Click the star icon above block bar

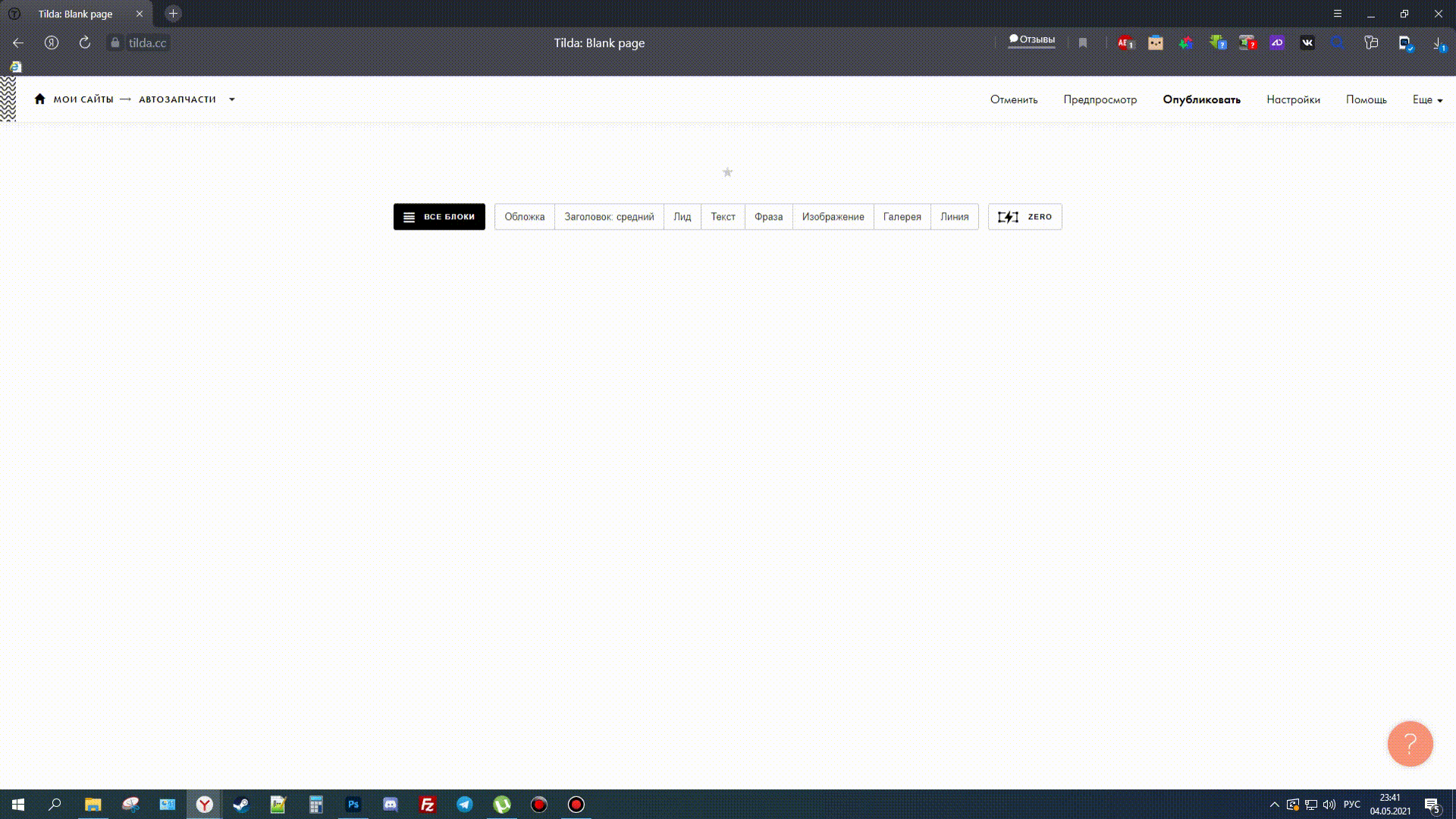(727, 172)
